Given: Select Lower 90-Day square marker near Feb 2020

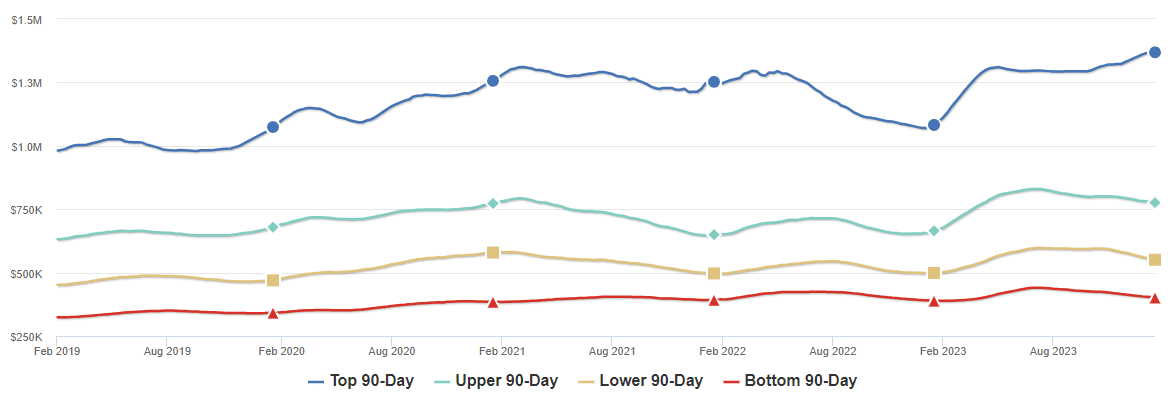Looking at the screenshot, I should click(273, 281).
